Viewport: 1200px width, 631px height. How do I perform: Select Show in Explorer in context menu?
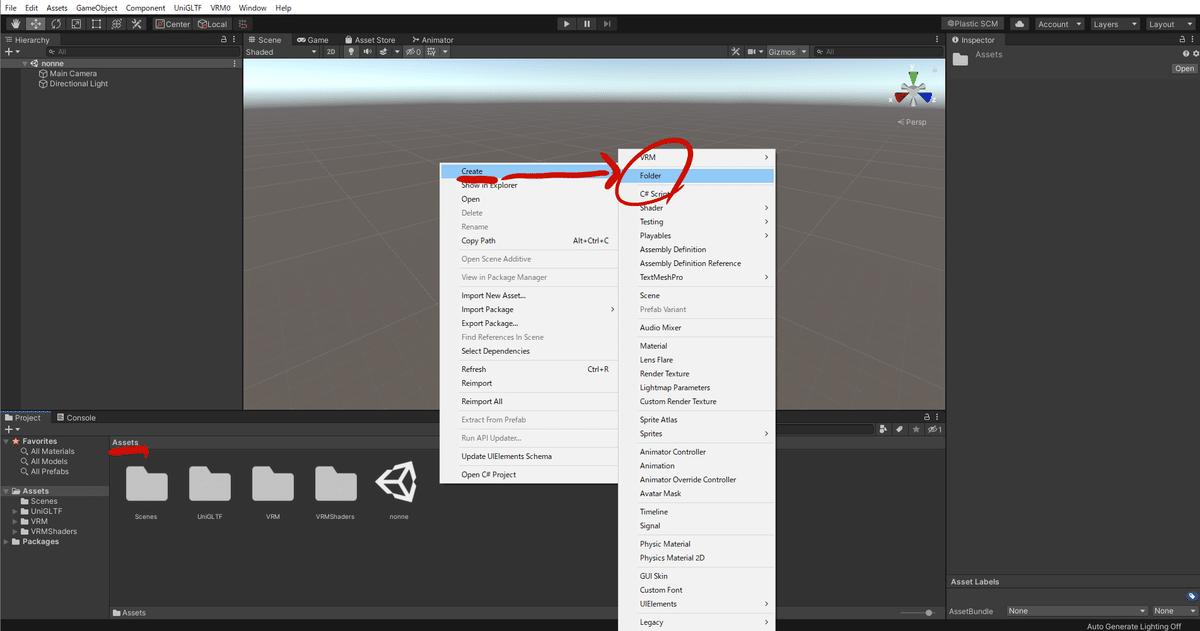528,185
